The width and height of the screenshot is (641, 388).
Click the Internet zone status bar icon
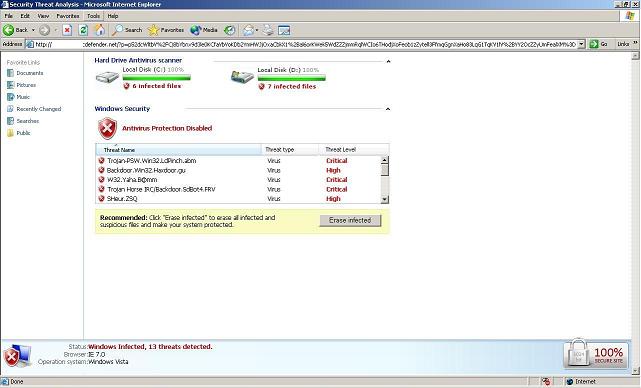[x=570, y=381]
